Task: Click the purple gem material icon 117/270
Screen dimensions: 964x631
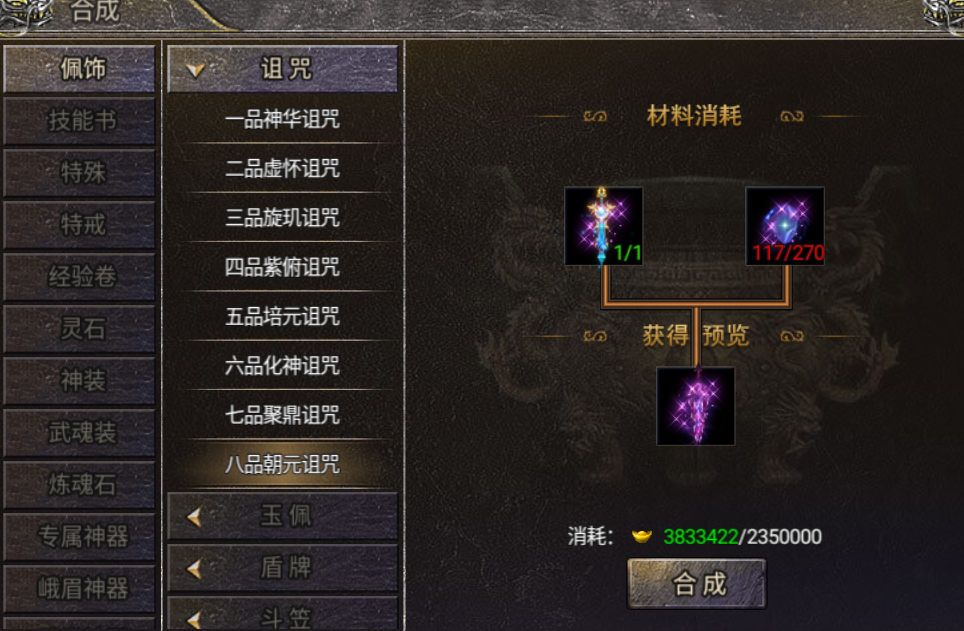Action: pyautogui.click(x=784, y=226)
